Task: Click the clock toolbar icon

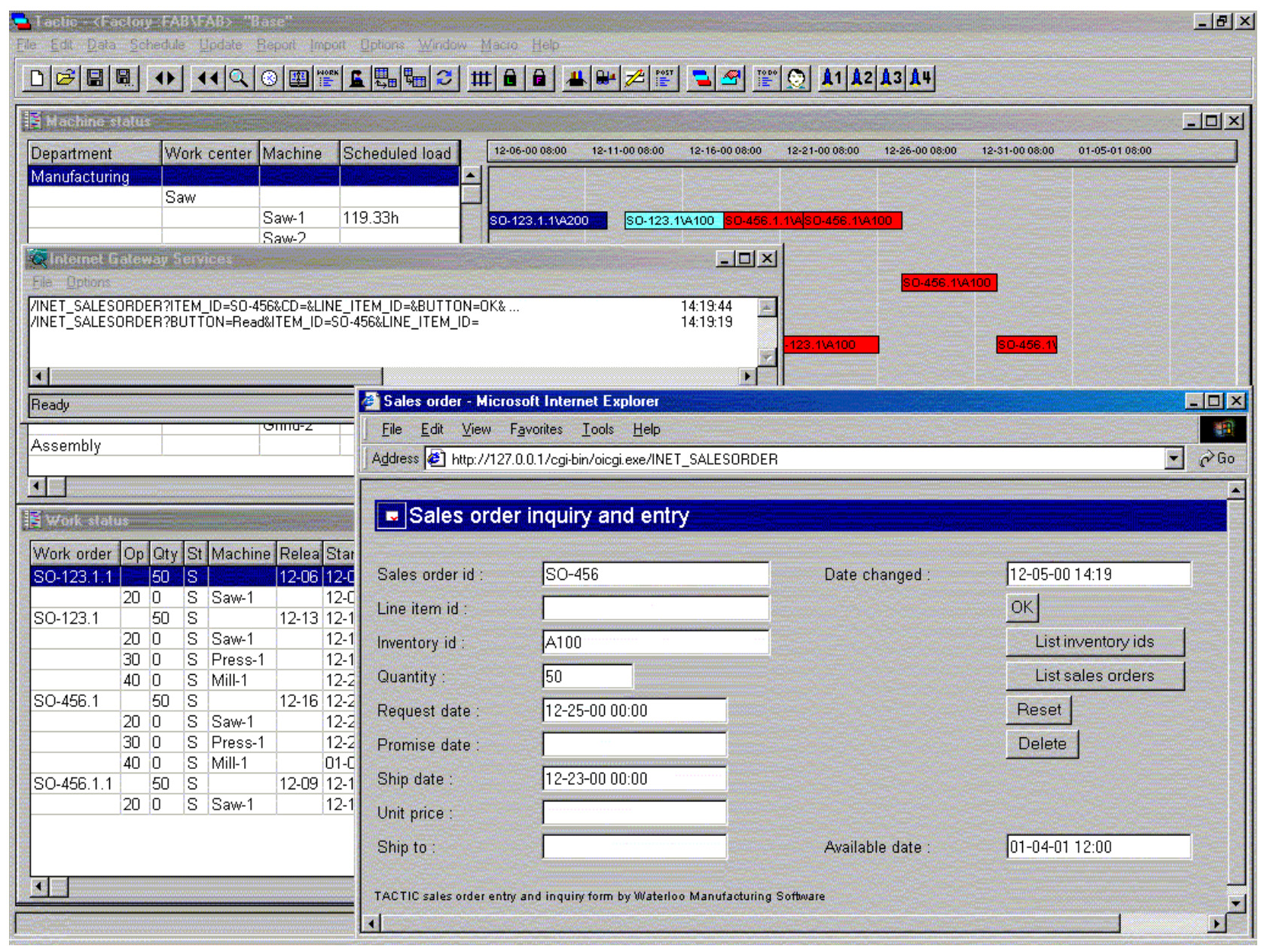Action: [x=270, y=78]
